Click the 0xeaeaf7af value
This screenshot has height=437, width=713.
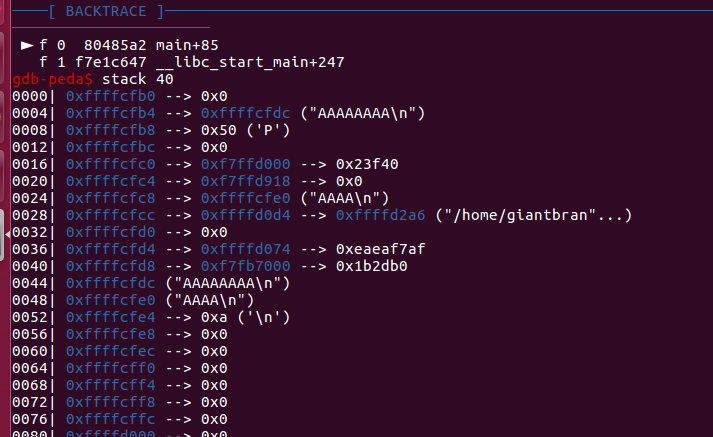click(x=382, y=248)
